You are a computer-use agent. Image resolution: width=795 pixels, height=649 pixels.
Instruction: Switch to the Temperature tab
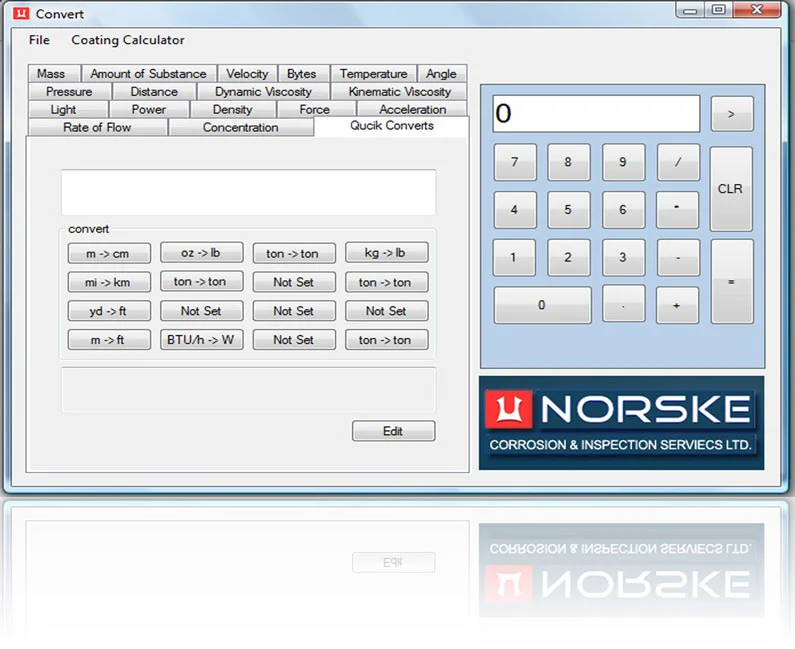(x=373, y=74)
